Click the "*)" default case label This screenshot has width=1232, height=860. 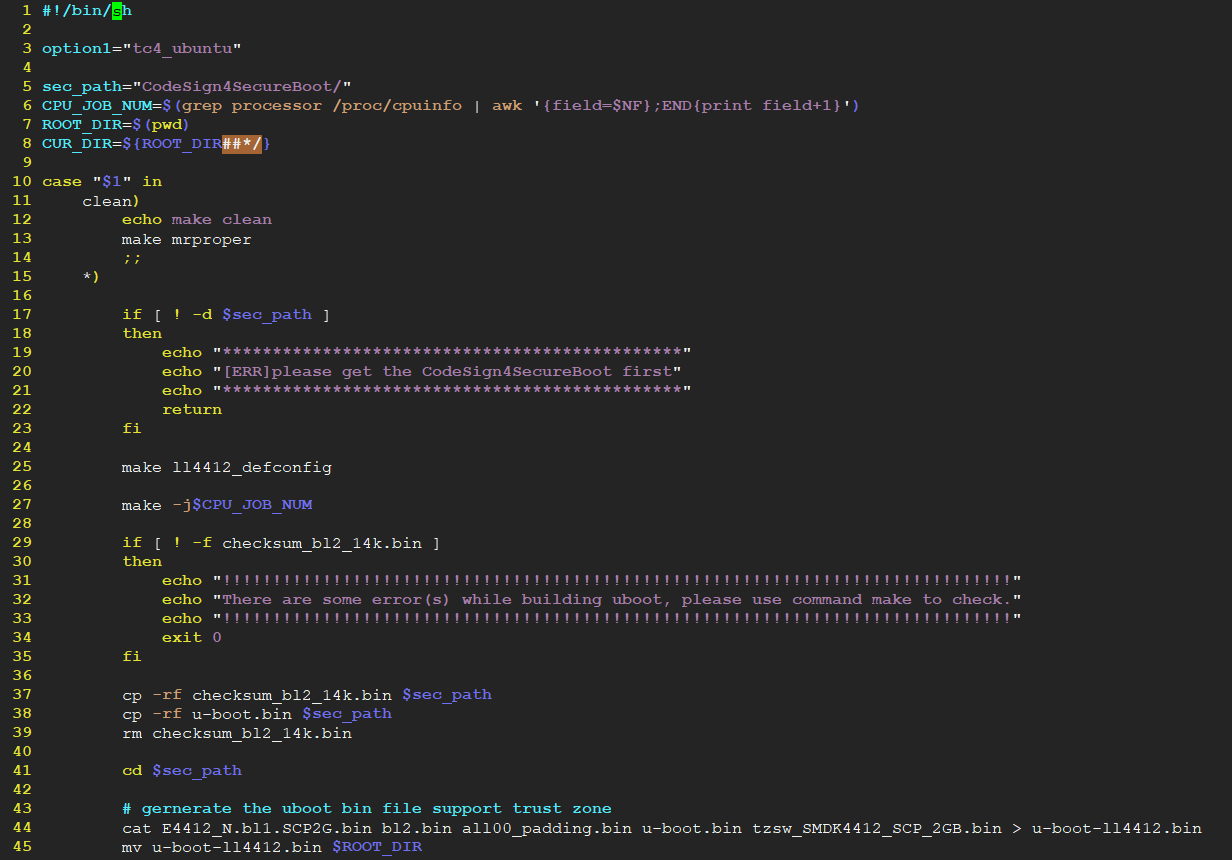point(91,276)
